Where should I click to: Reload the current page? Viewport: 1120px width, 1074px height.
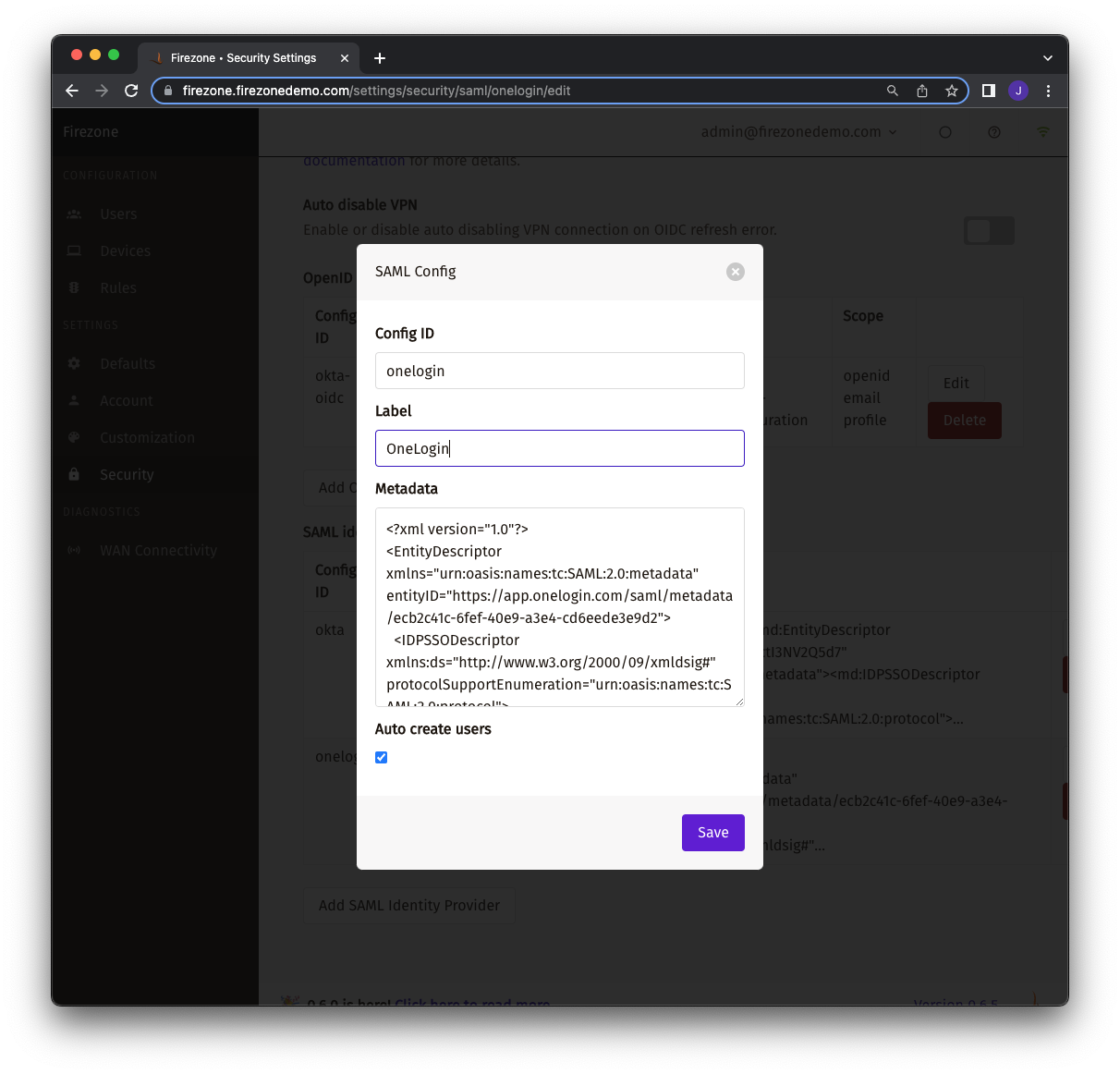point(131,91)
